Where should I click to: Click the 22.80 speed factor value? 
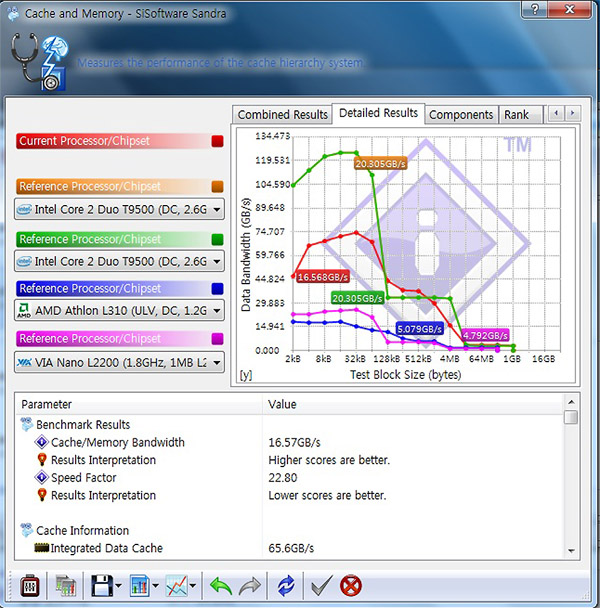pyautogui.click(x=283, y=478)
